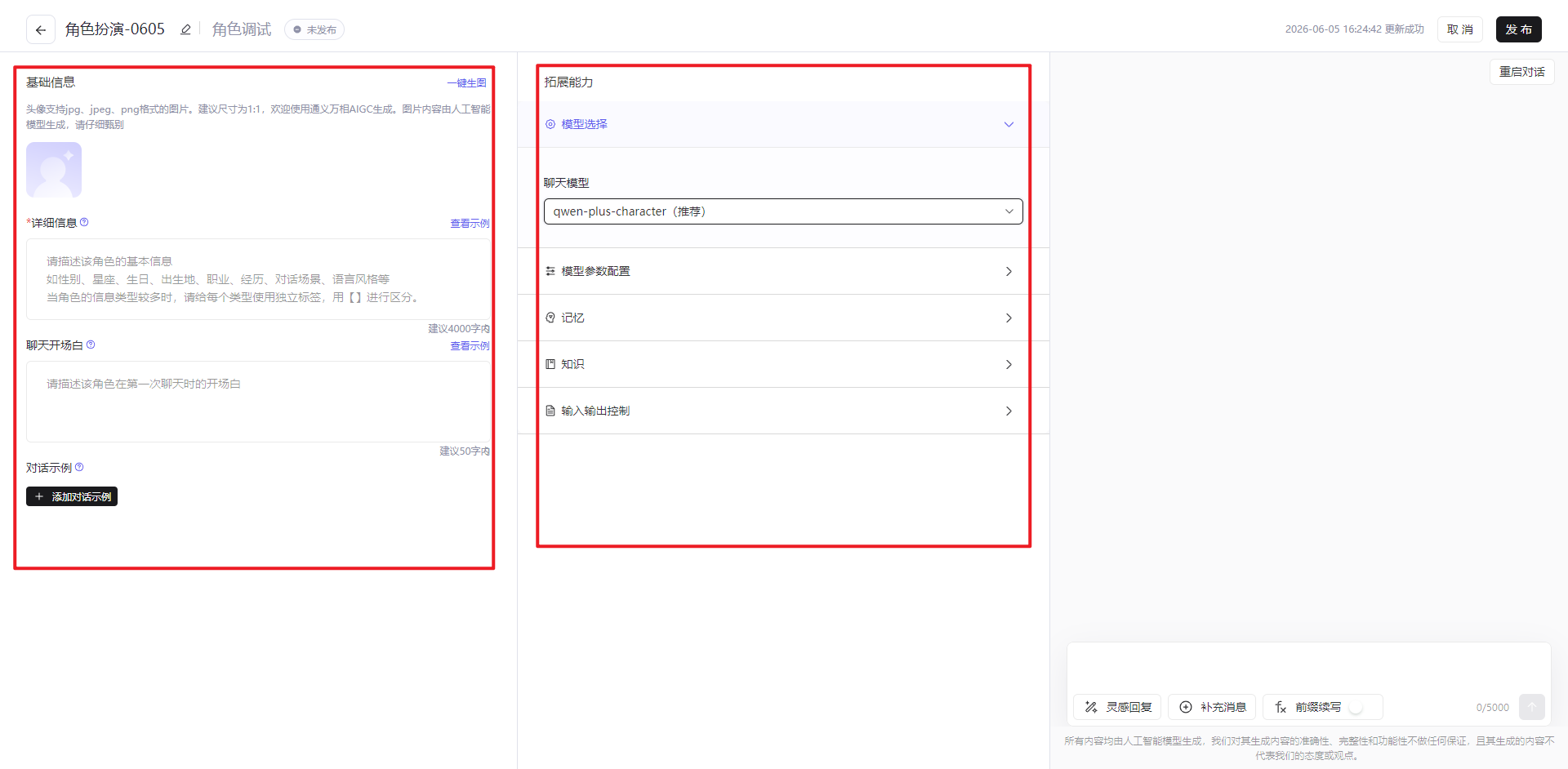This screenshot has height=769, width=1568.
Task: Click the 取消 button
Action: tap(1459, 29)
